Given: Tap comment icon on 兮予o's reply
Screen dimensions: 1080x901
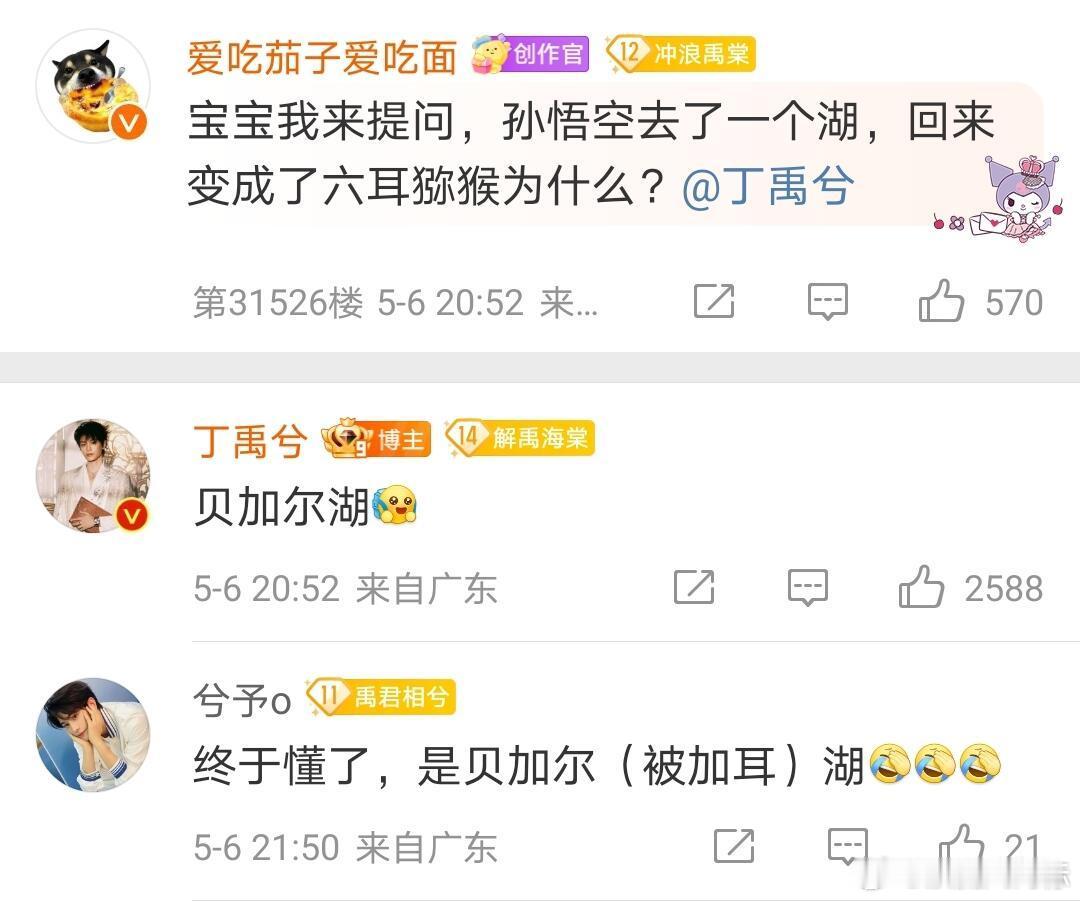Looking at the screenshot, I should click(x=848, y=846).
